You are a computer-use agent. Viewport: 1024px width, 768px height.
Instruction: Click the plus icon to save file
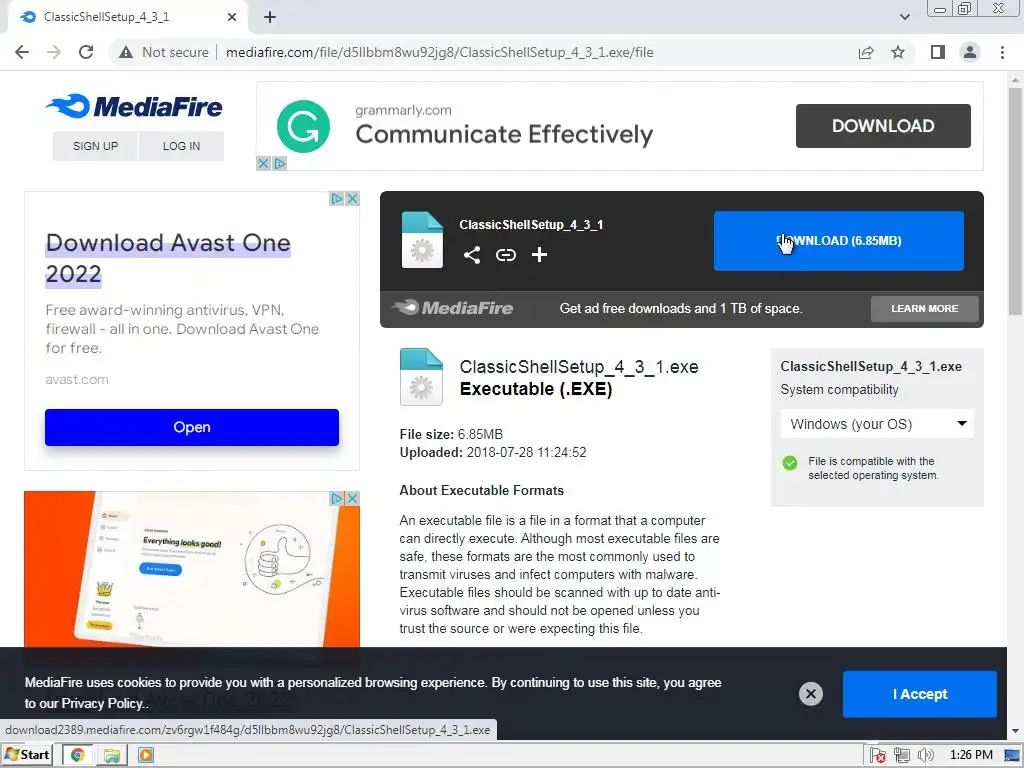tap(539, 255)
